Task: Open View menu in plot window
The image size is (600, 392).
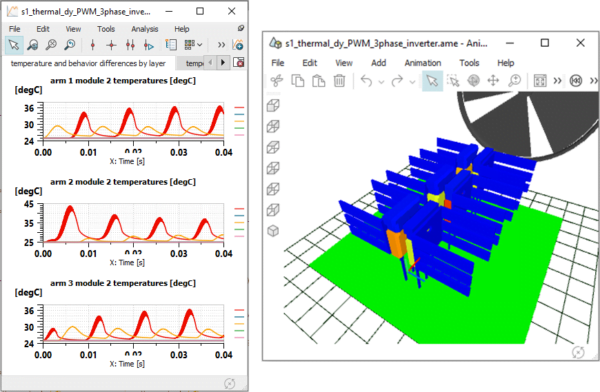Action: pyautogui.click(x=73, y=29)
